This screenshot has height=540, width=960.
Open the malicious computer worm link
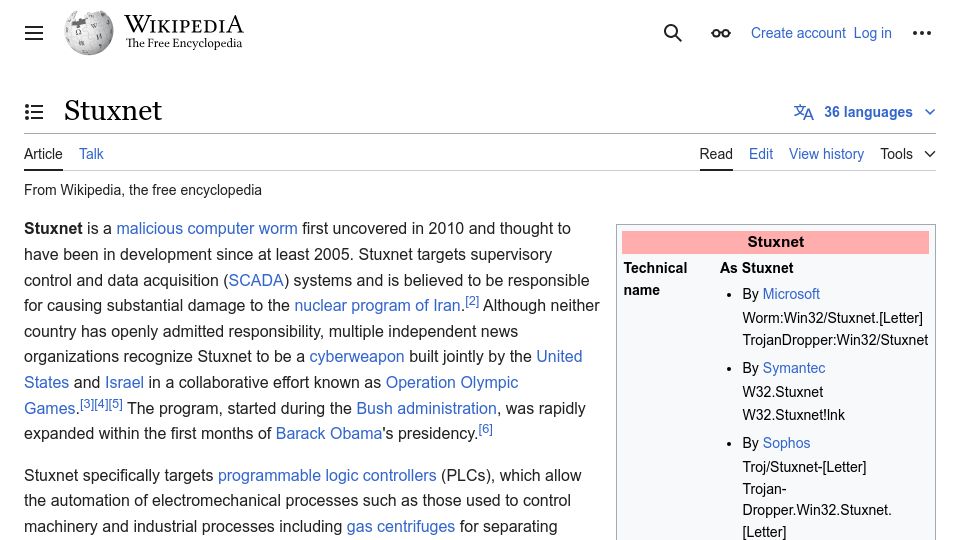(207, 228)
